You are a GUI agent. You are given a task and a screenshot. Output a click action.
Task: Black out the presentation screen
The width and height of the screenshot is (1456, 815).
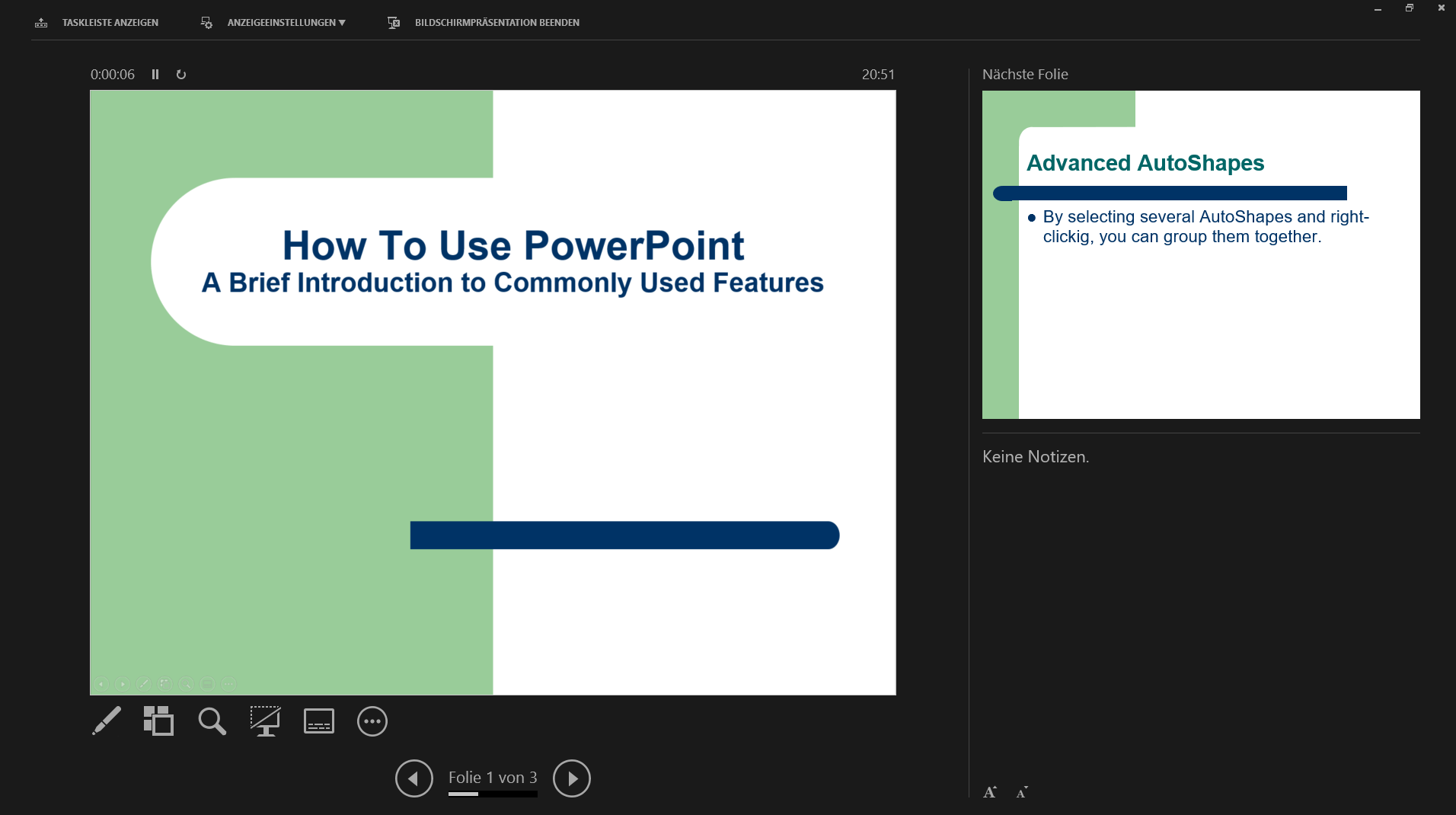265,721
